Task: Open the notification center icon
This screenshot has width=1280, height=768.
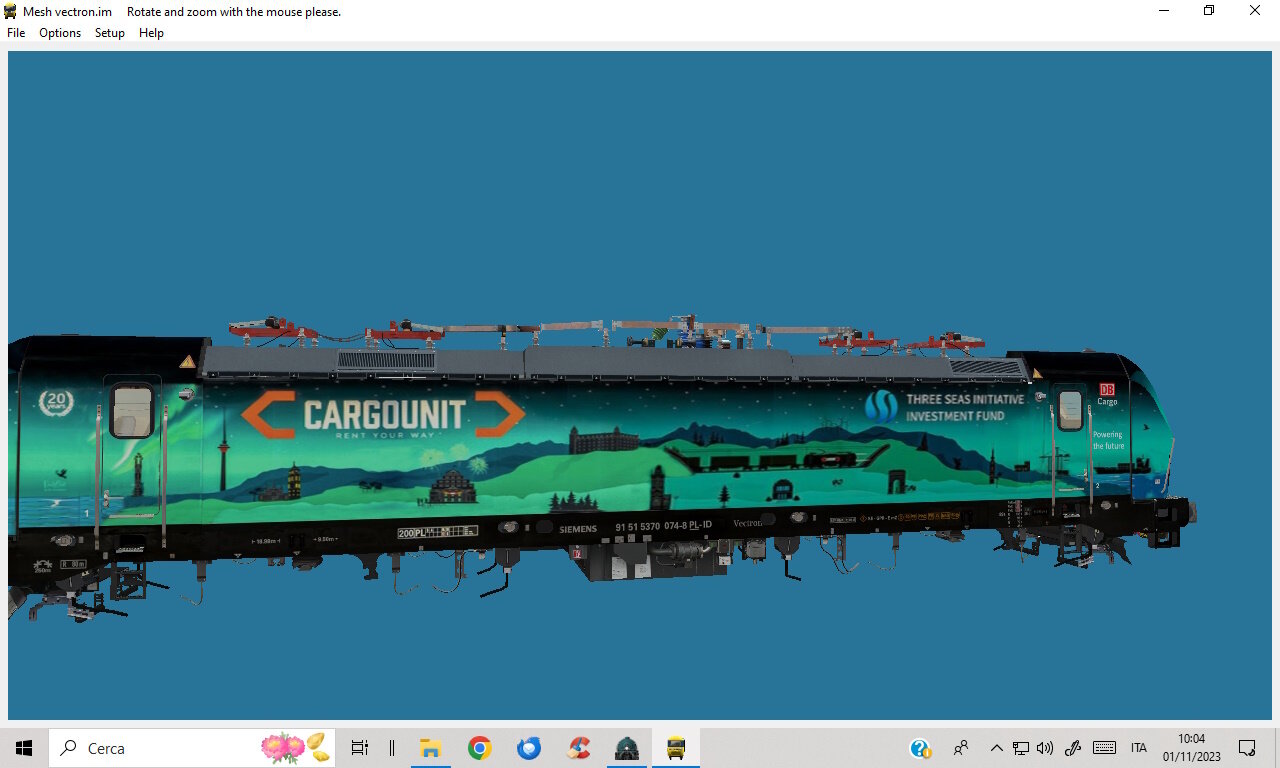Action: (1247, 748)
